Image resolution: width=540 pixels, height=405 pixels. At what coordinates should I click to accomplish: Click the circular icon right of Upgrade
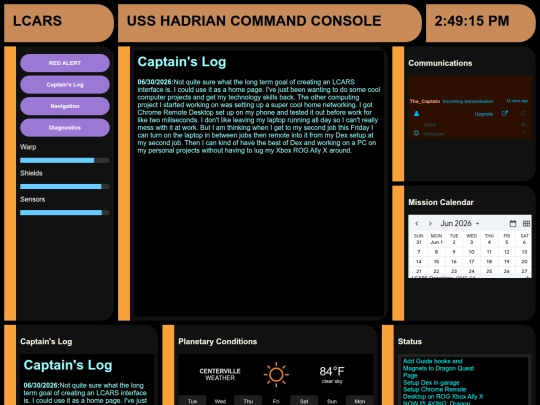[523, 113]
